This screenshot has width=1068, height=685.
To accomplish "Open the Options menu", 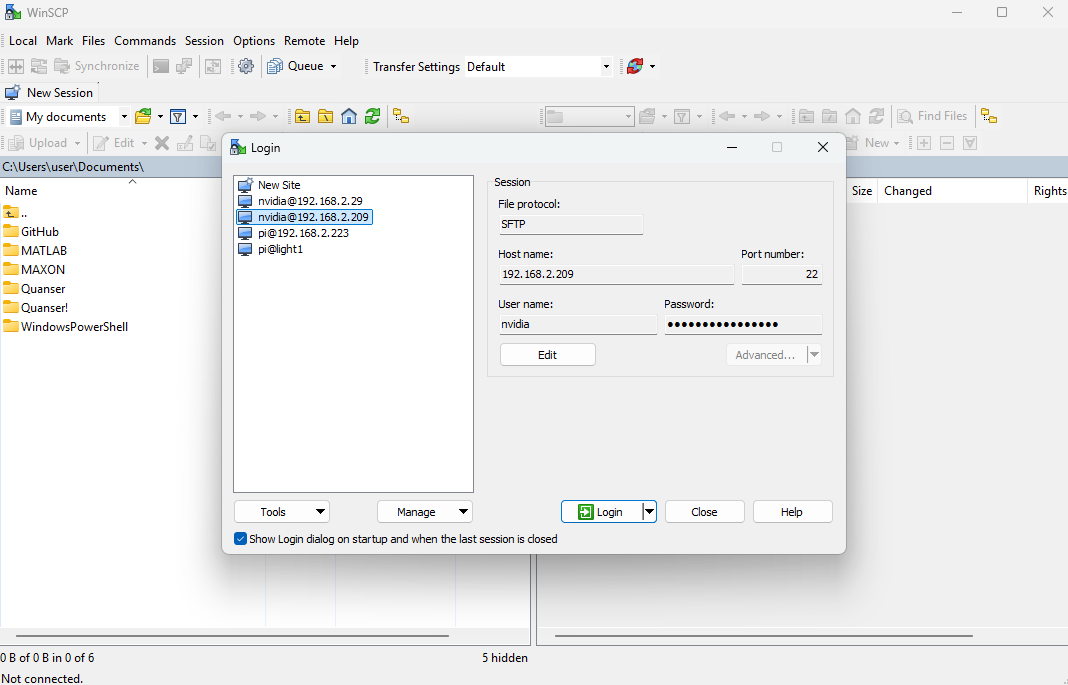I will pyautogui.click(x=254, y=41).
